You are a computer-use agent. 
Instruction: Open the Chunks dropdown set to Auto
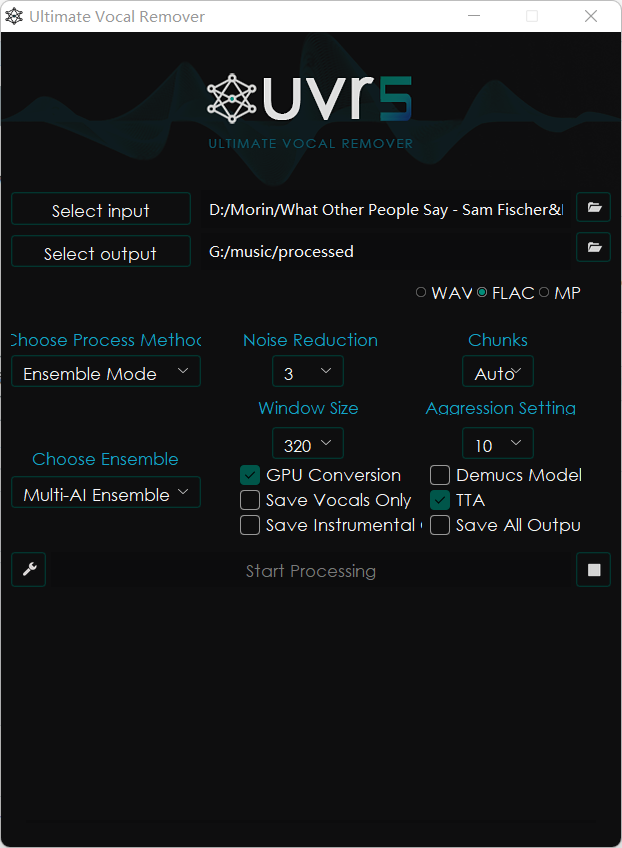tap(497, 371)
